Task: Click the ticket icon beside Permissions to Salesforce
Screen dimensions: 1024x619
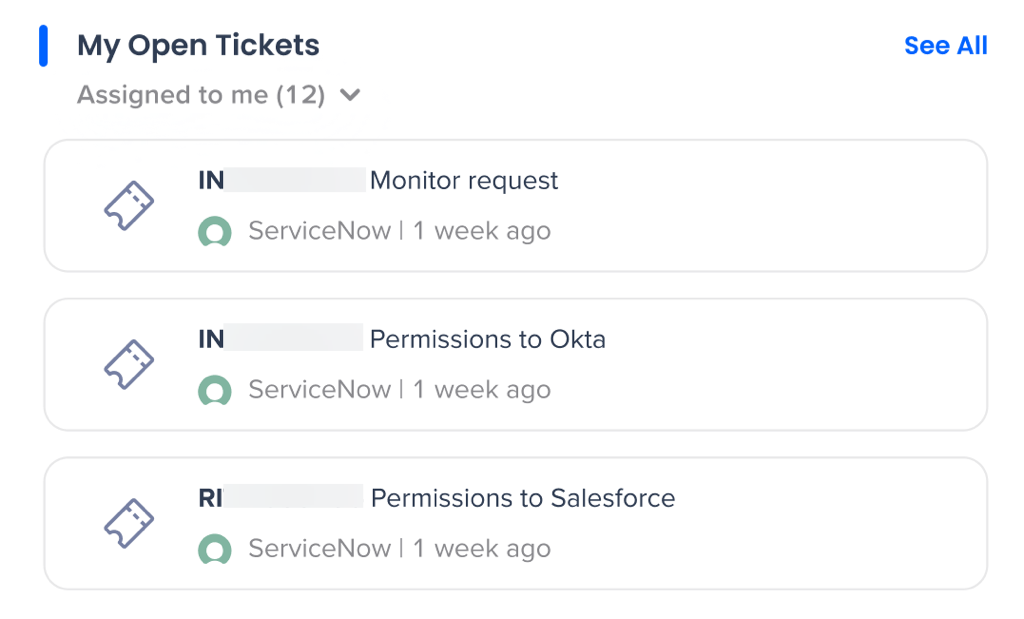Action: click(x=130, y=524)
